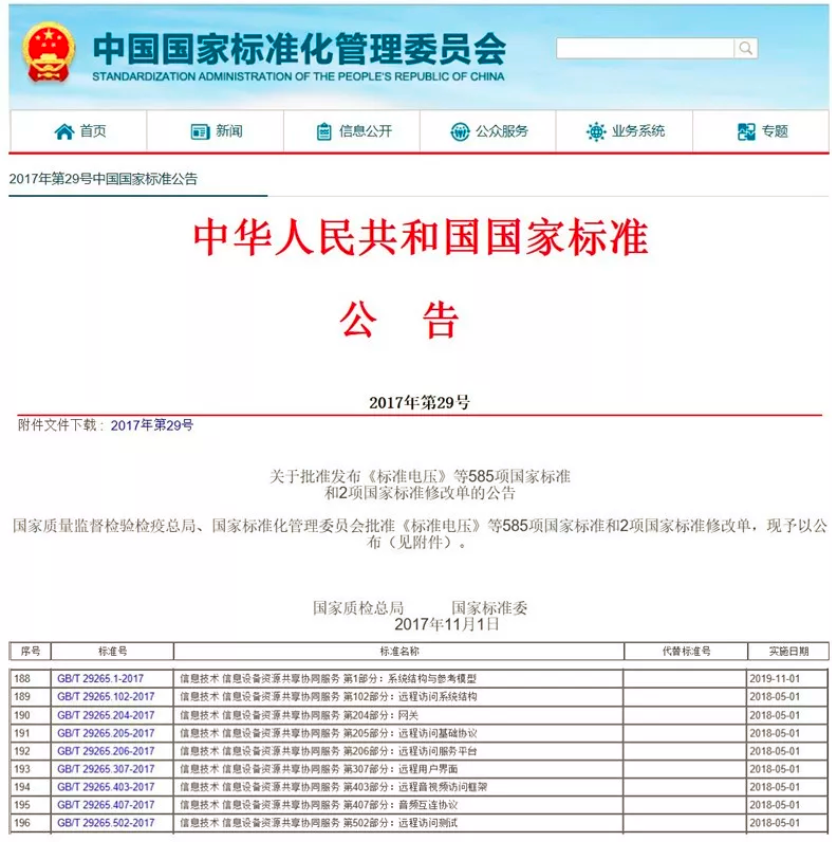Image resolution: width=832 pixels, height=843 pixels.
Task: Click the 标准号 column header
Action: (x=112, y=651)
